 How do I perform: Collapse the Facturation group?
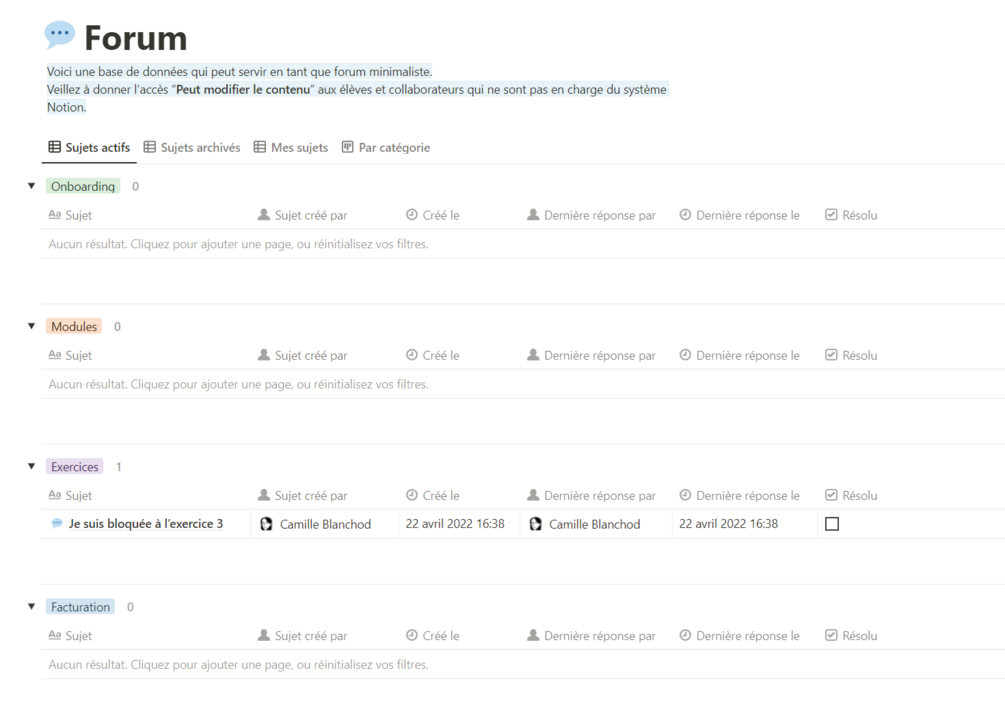[31, 606]
